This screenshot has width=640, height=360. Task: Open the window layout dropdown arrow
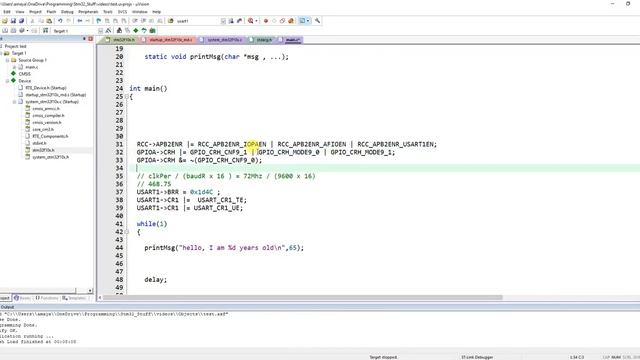(308, 21)
